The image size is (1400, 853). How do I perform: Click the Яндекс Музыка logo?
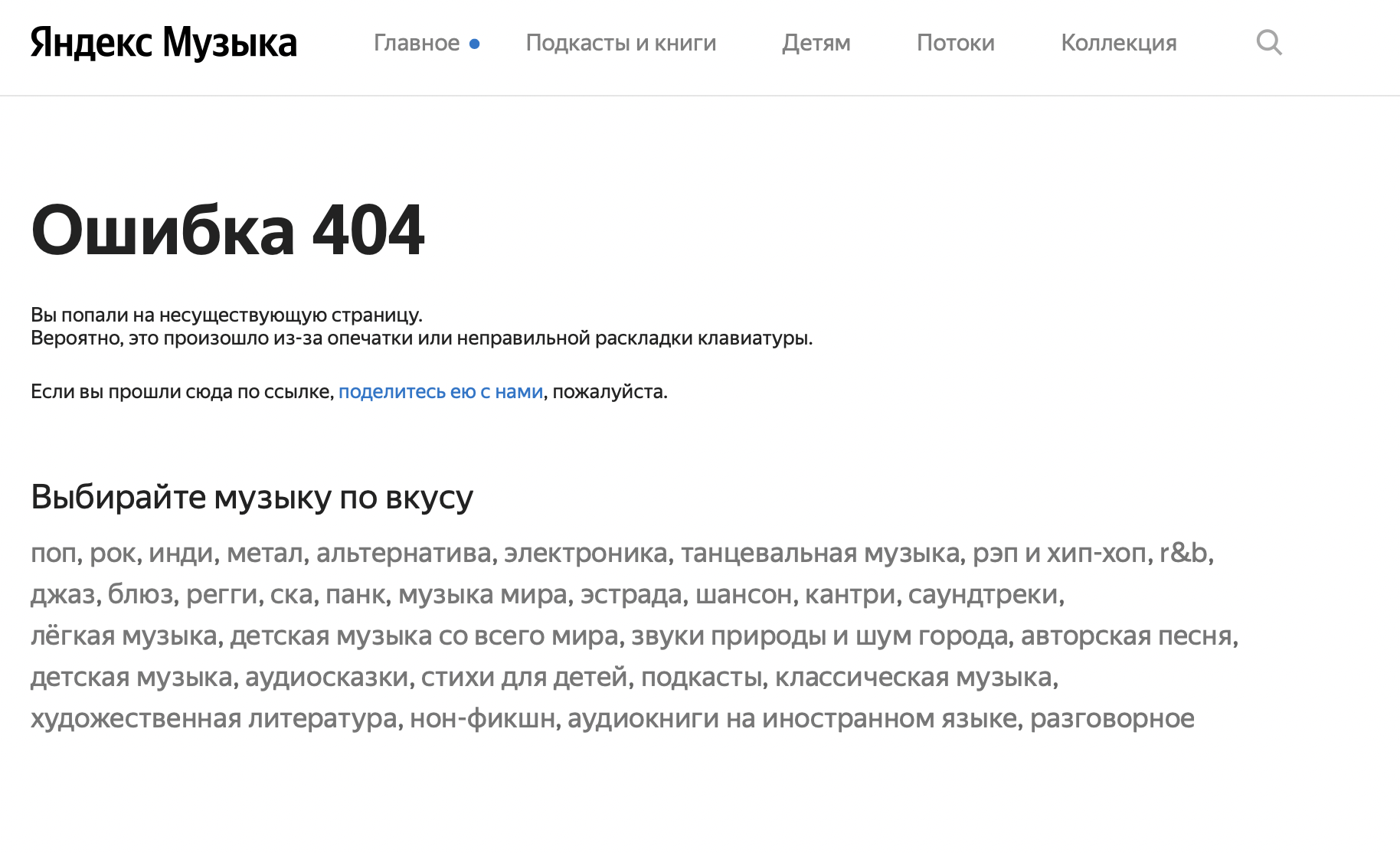click(x=163, y=43)
